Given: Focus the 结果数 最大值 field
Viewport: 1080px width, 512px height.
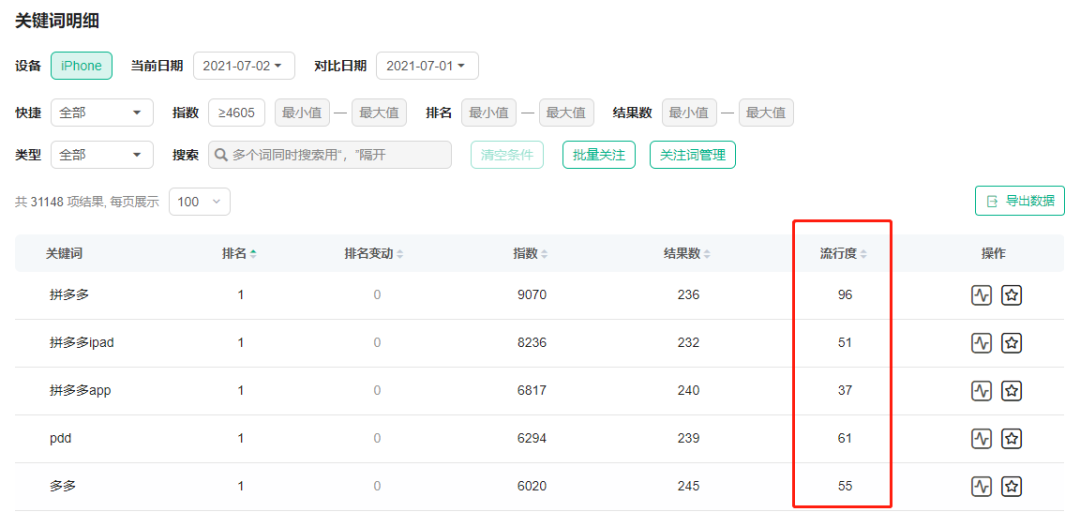Looking at the screenshot, I should [x=767, y=113].
